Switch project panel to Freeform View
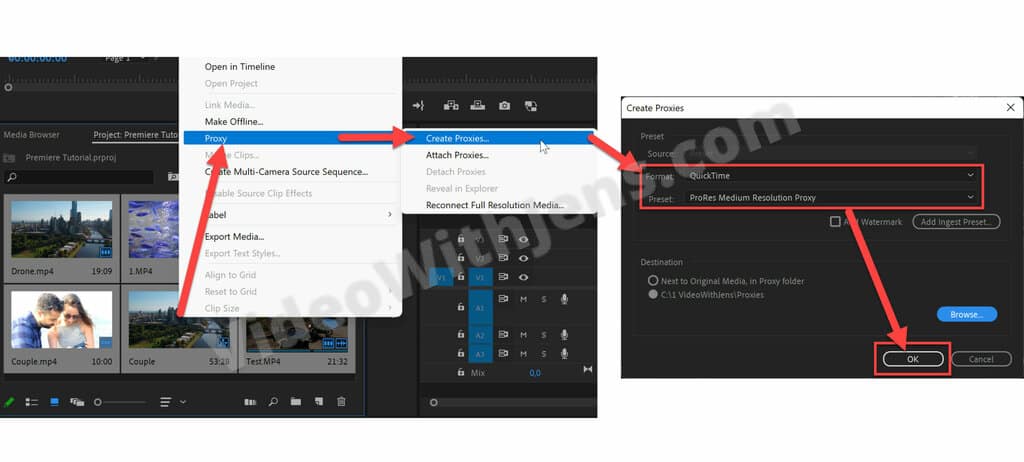This screenshot has height=462, width=1024. pyautogui.click(x=77, y=402)
